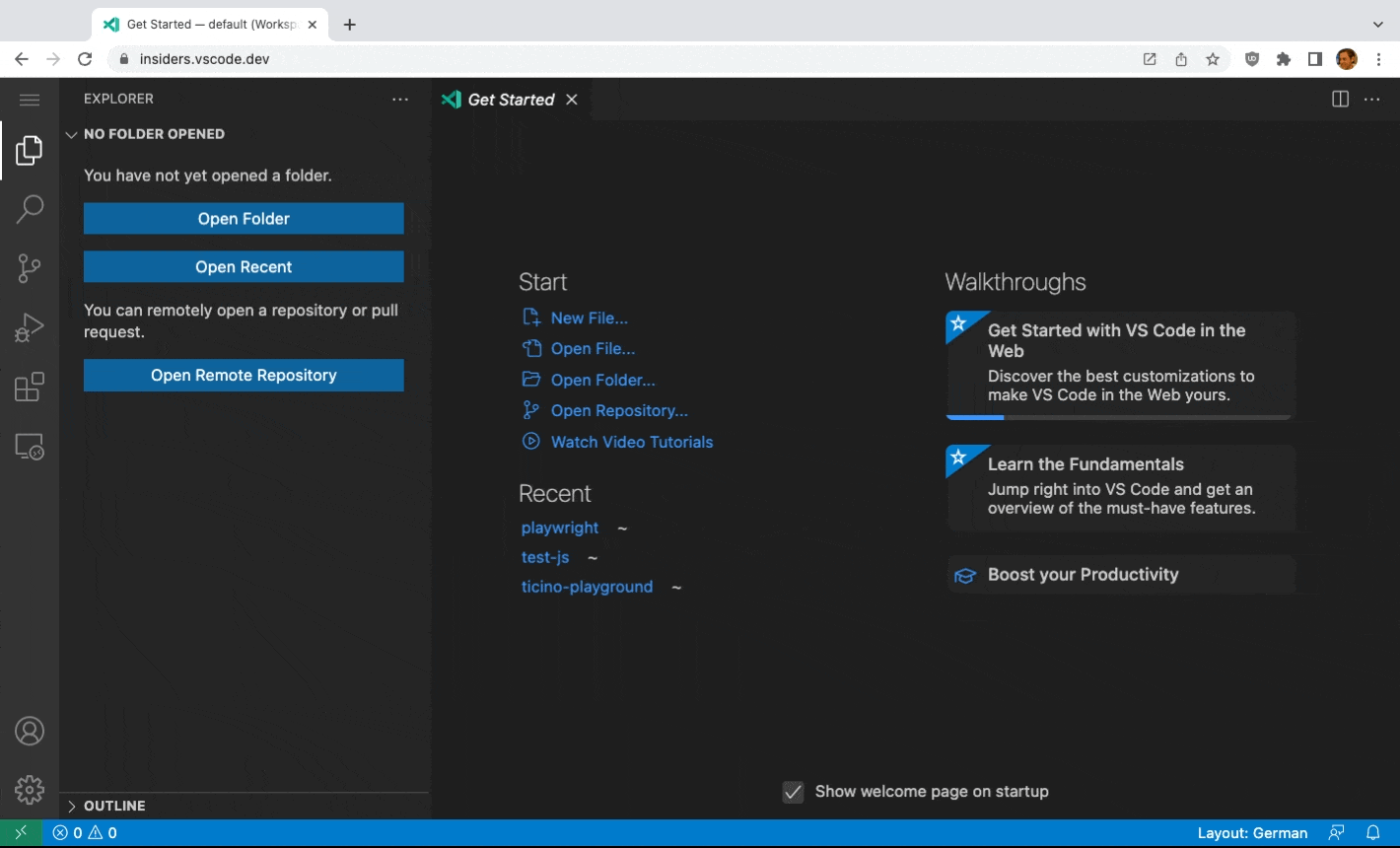Open the Source Control view

point(30,268)
